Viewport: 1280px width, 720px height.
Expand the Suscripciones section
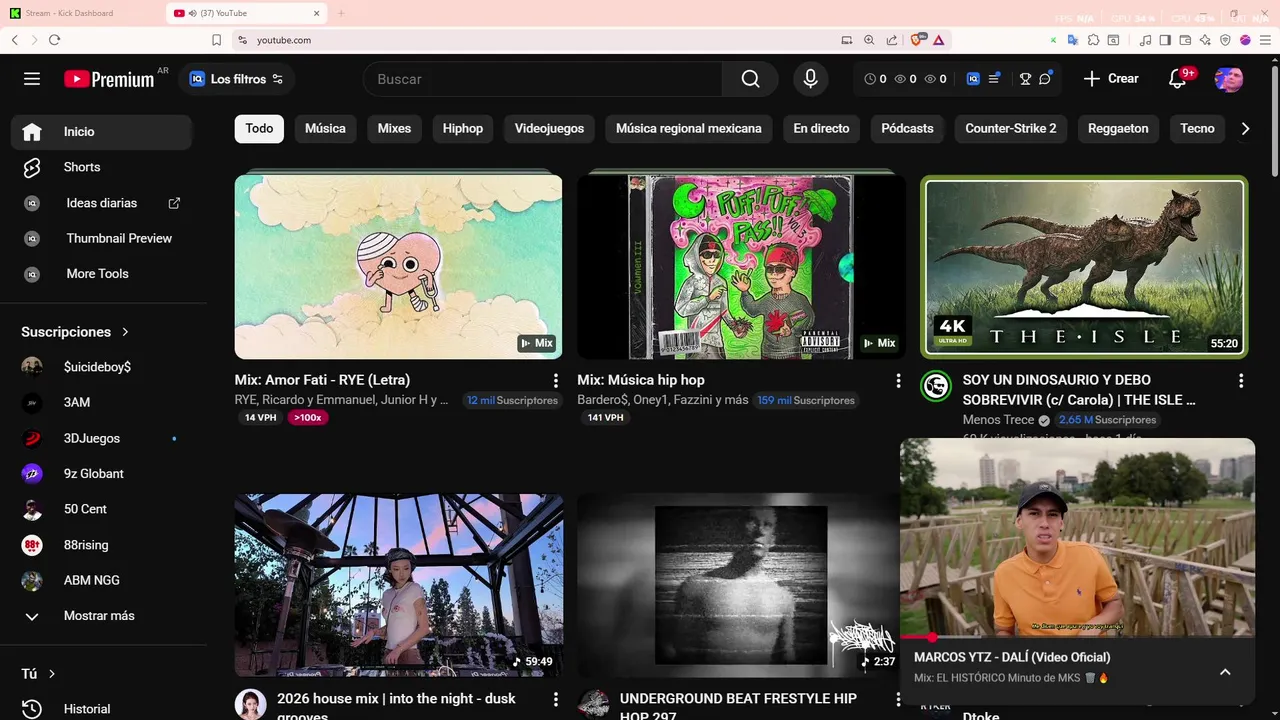click(x=75, y=332)
